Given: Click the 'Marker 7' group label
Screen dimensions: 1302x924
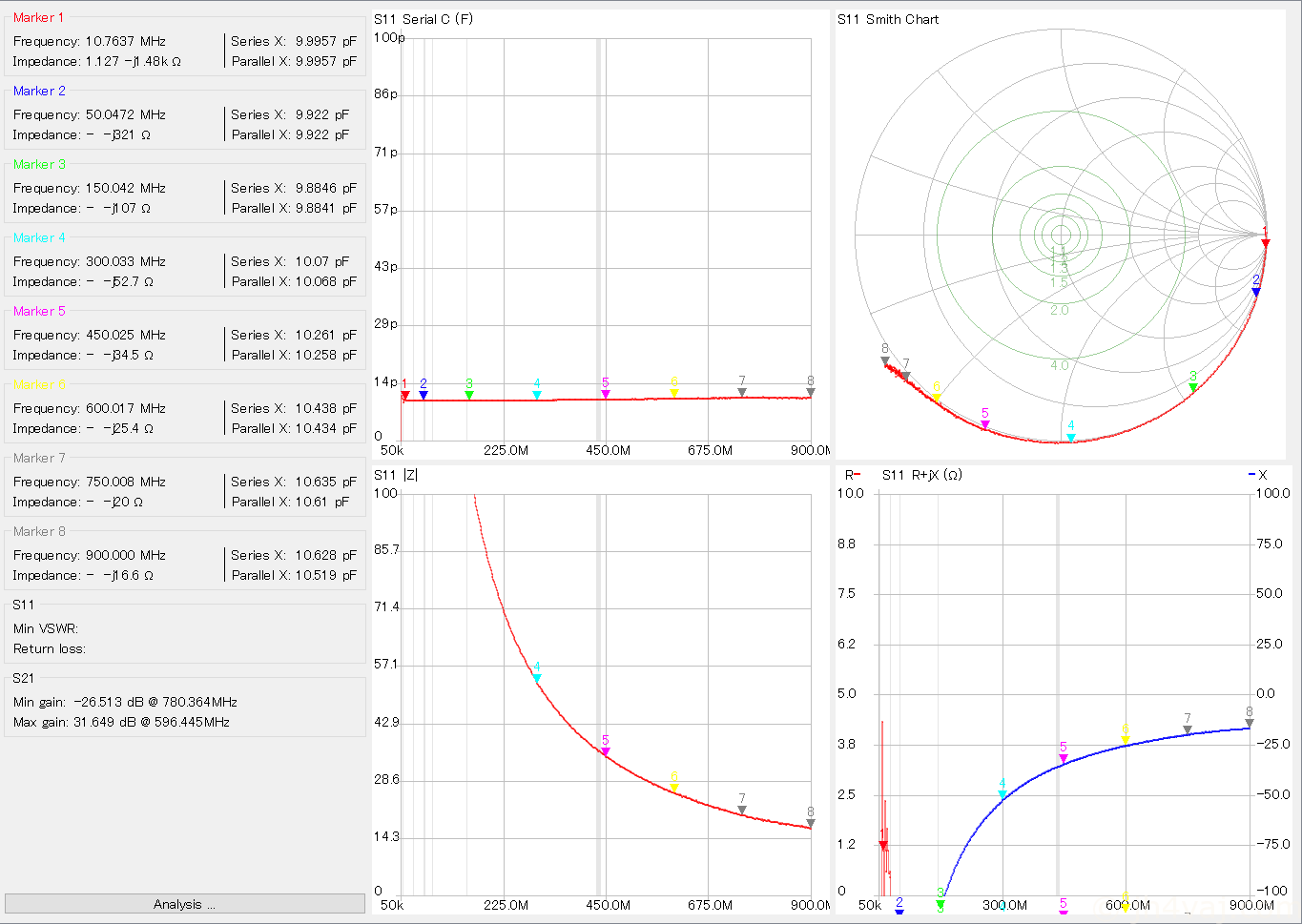Looking at the screenshot, I should click(39, 458).
